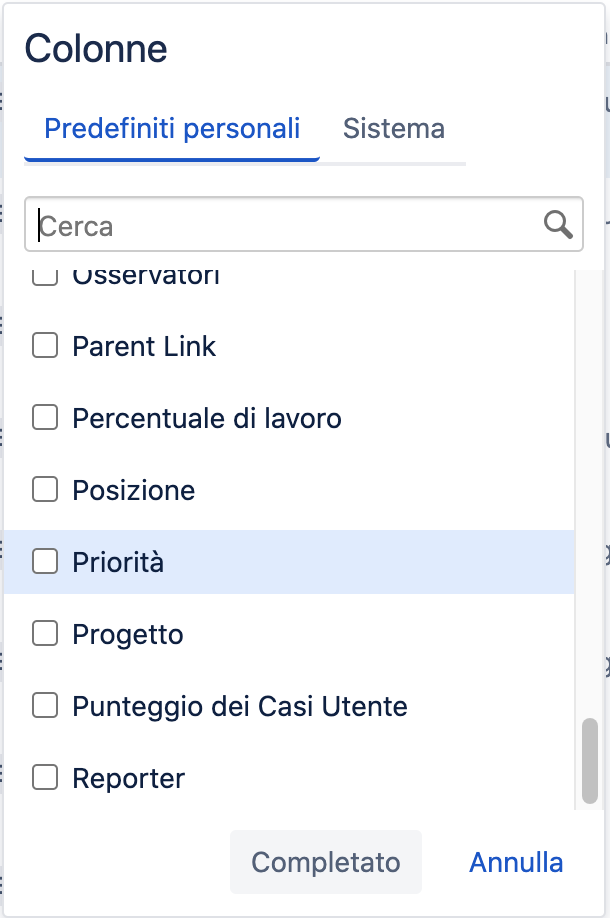
Task: Select the Progetto checkbox
Action: click(x=45, y=633)
